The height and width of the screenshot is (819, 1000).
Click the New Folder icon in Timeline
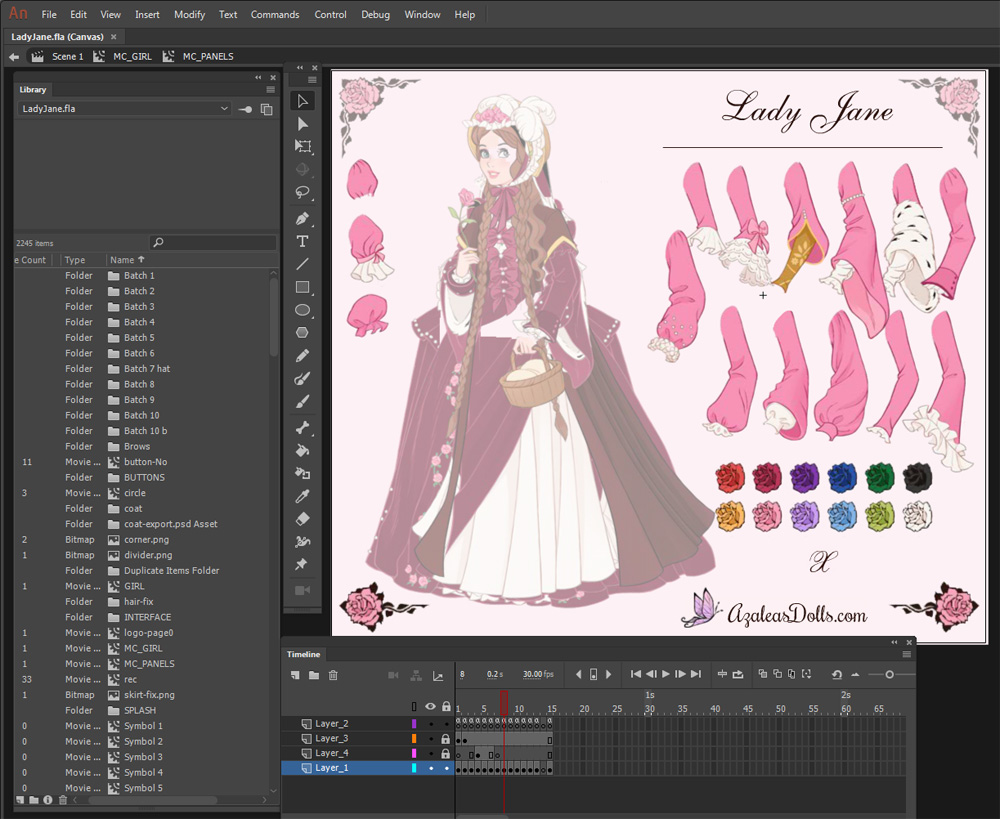pyautogui.click(x=314, y=675)
